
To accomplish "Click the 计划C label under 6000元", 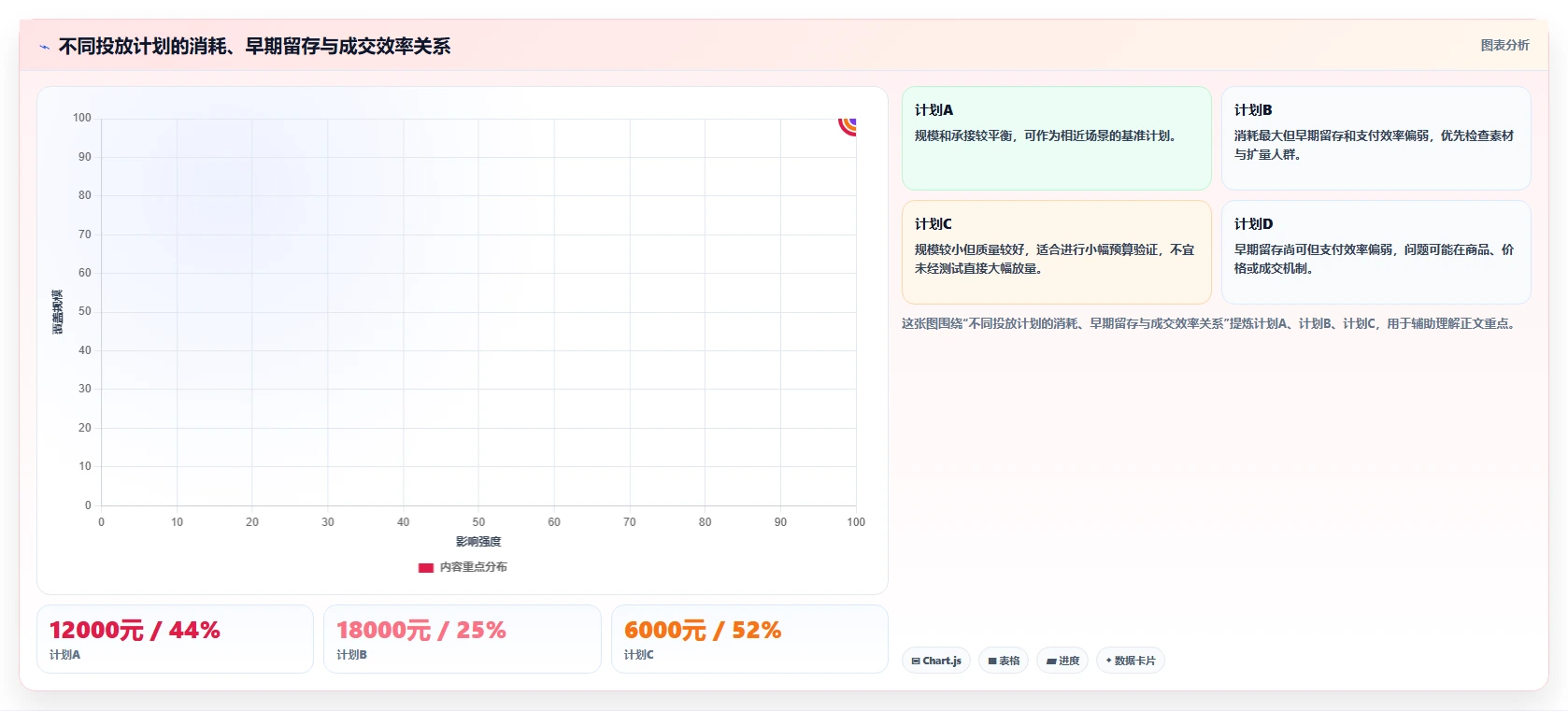I will pyautogui.click(x=639, y=655).
